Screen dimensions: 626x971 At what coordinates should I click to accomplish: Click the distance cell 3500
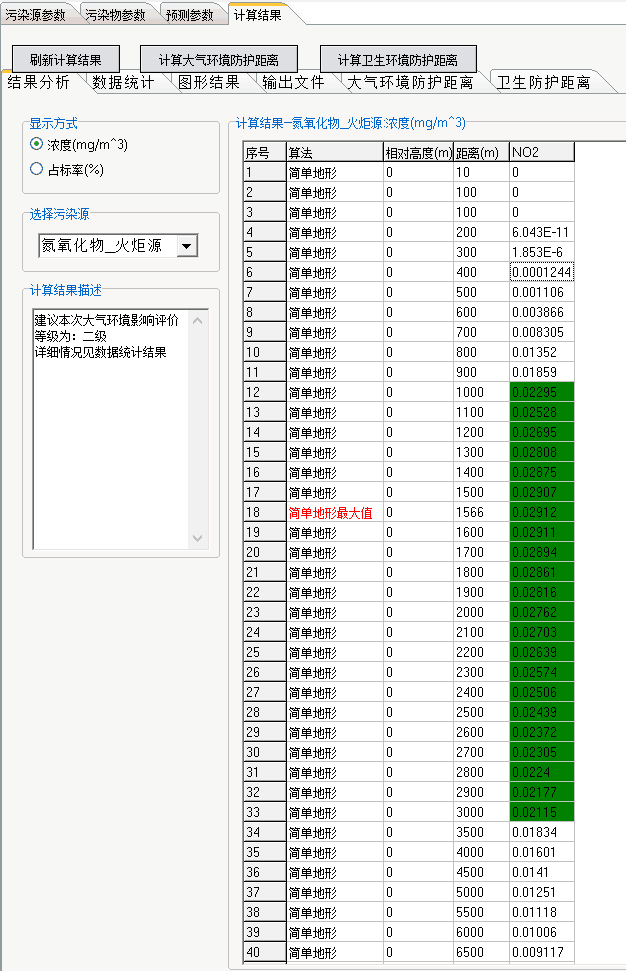coord(482,832)
